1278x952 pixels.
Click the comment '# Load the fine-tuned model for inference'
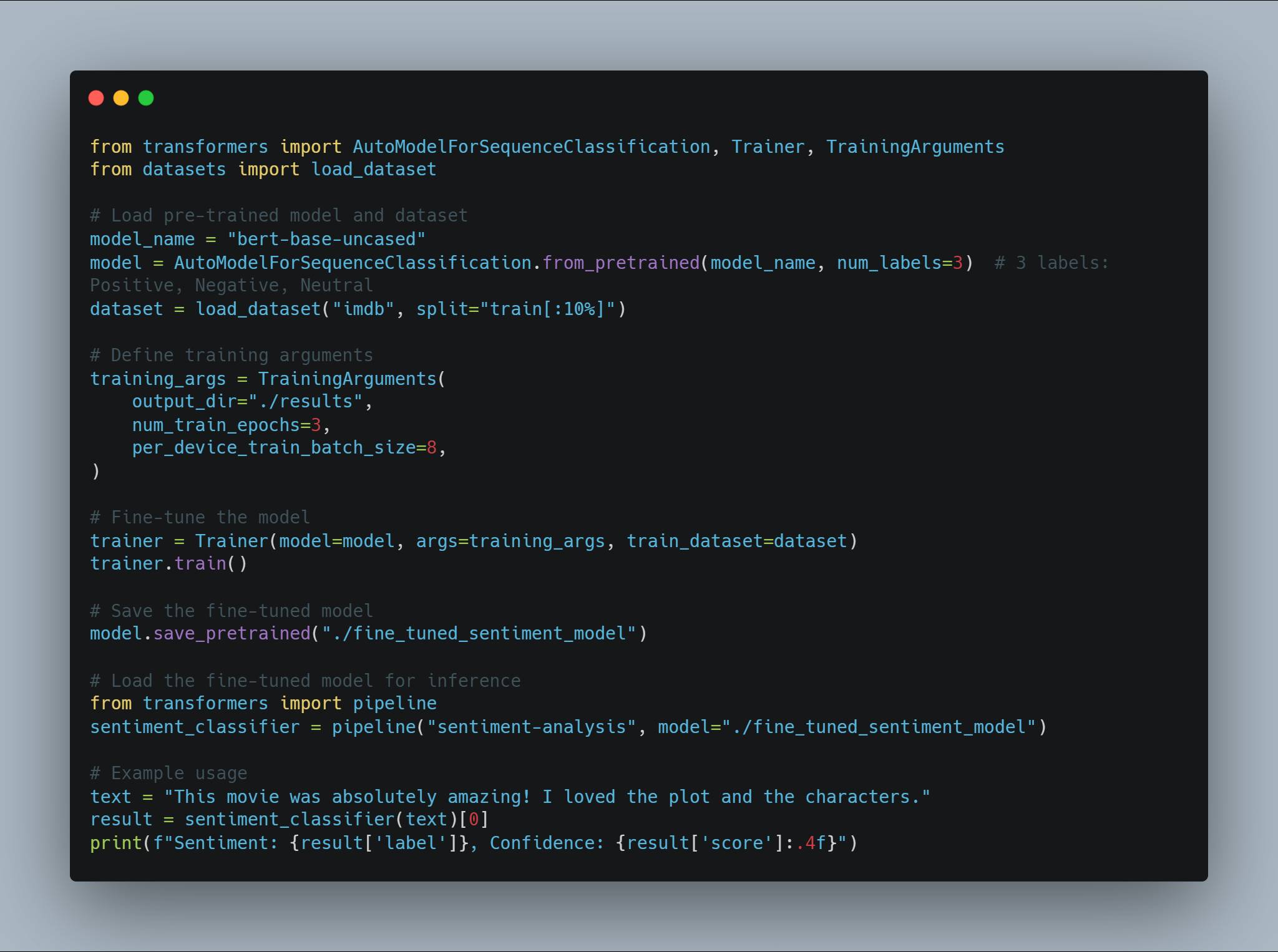coord(305,681)
